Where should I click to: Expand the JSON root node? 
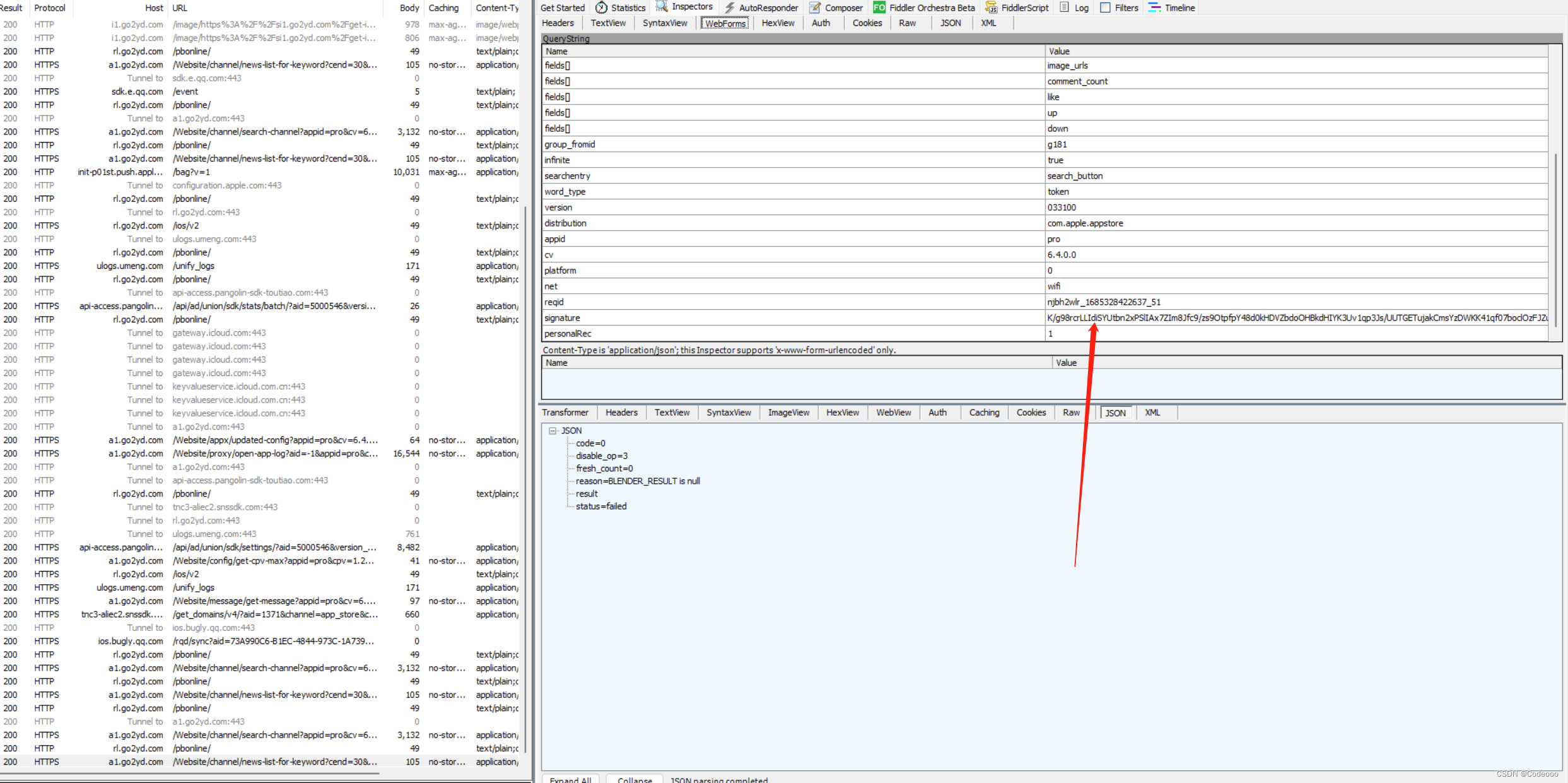point(553,430)
